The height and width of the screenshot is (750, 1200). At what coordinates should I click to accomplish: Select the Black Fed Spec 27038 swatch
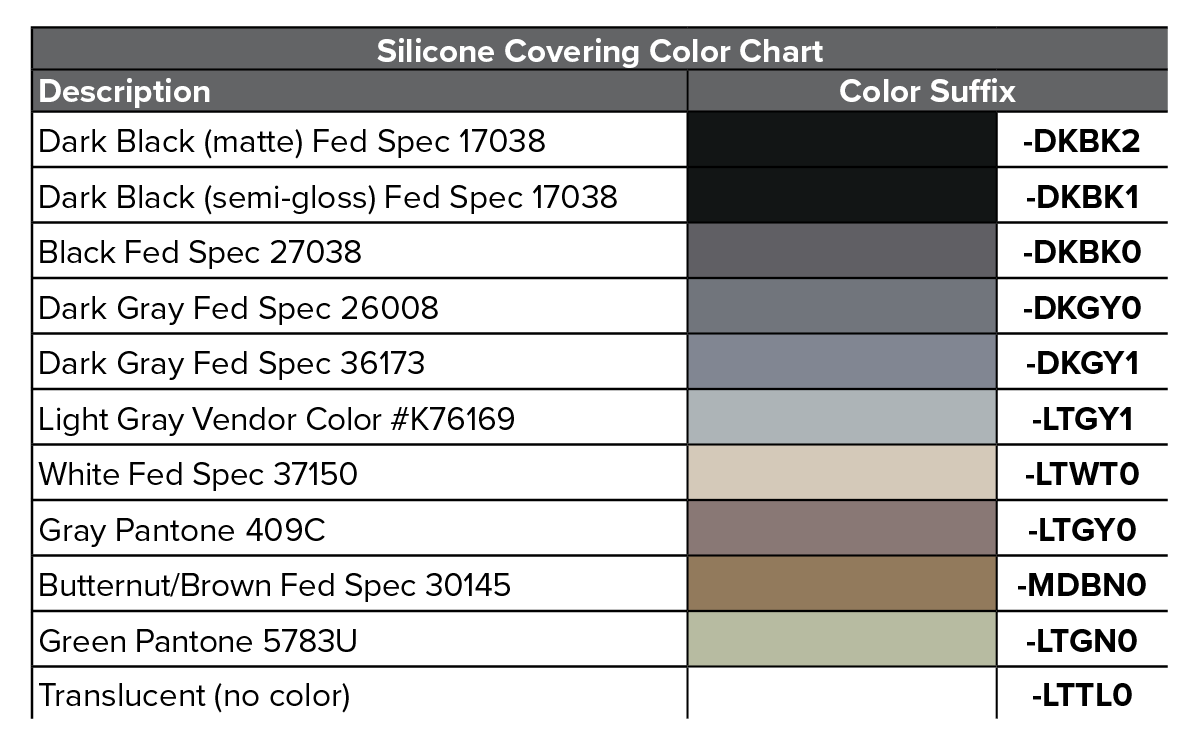842,252
